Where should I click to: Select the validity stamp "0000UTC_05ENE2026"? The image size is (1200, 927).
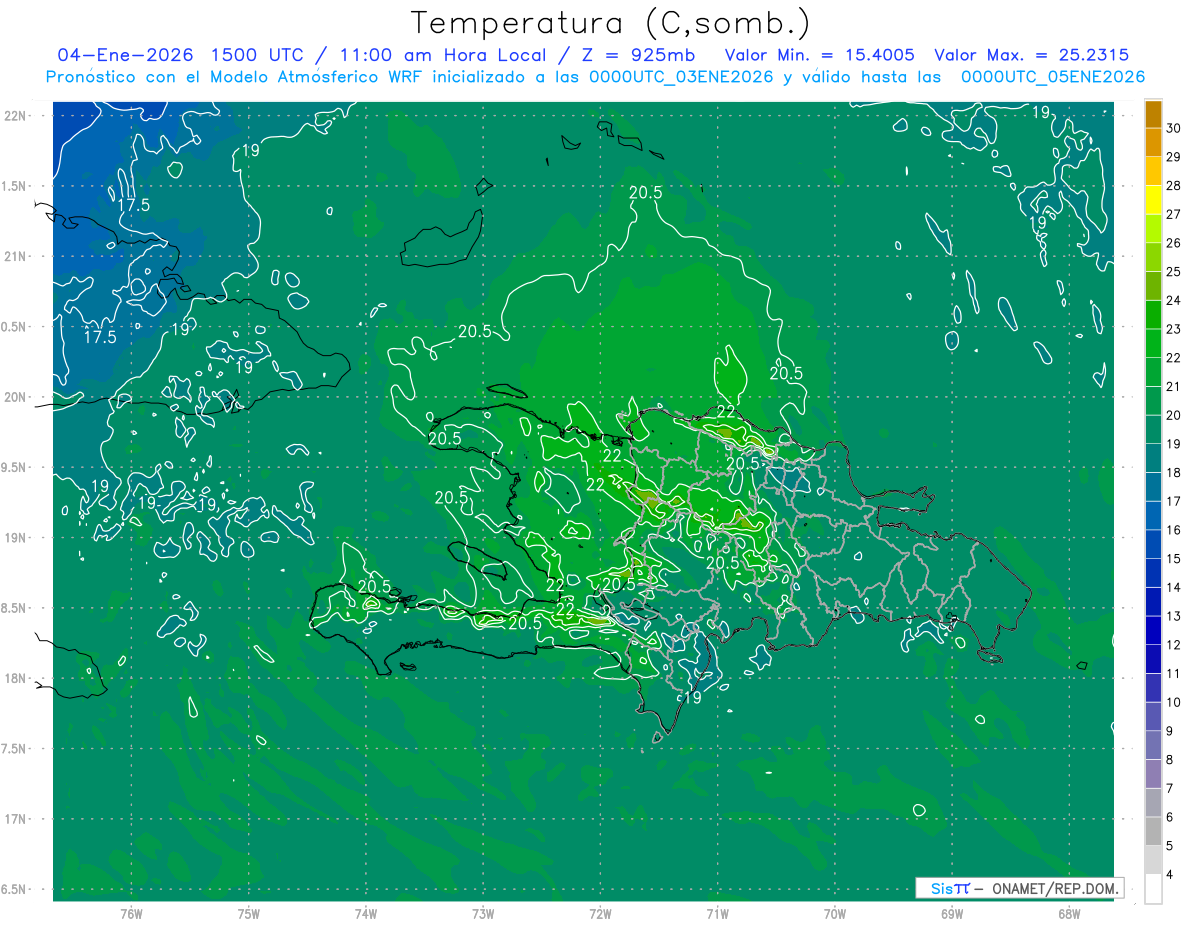coord(1053,77)
